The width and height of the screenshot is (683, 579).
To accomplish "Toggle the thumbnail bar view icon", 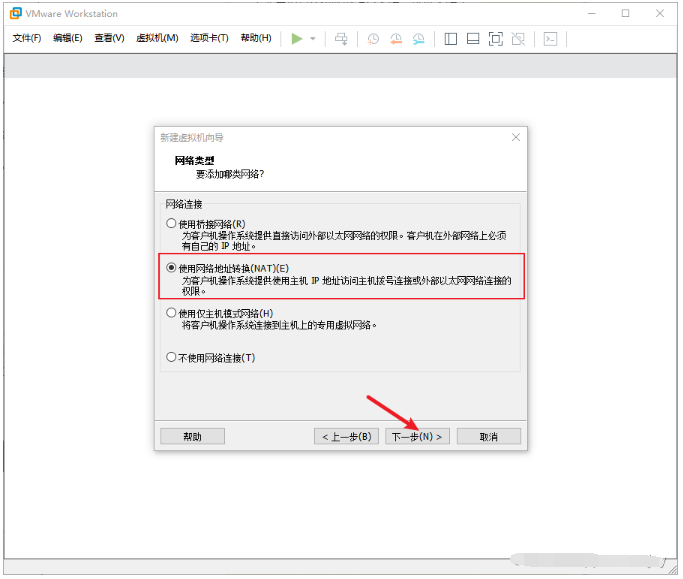I will 473,39.
